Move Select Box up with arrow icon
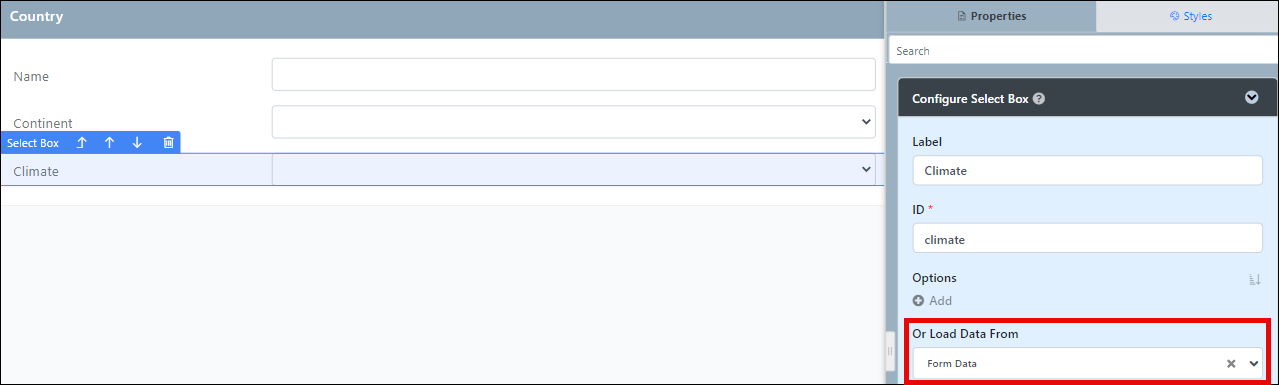1279x385 pixels. click(109, 143)
